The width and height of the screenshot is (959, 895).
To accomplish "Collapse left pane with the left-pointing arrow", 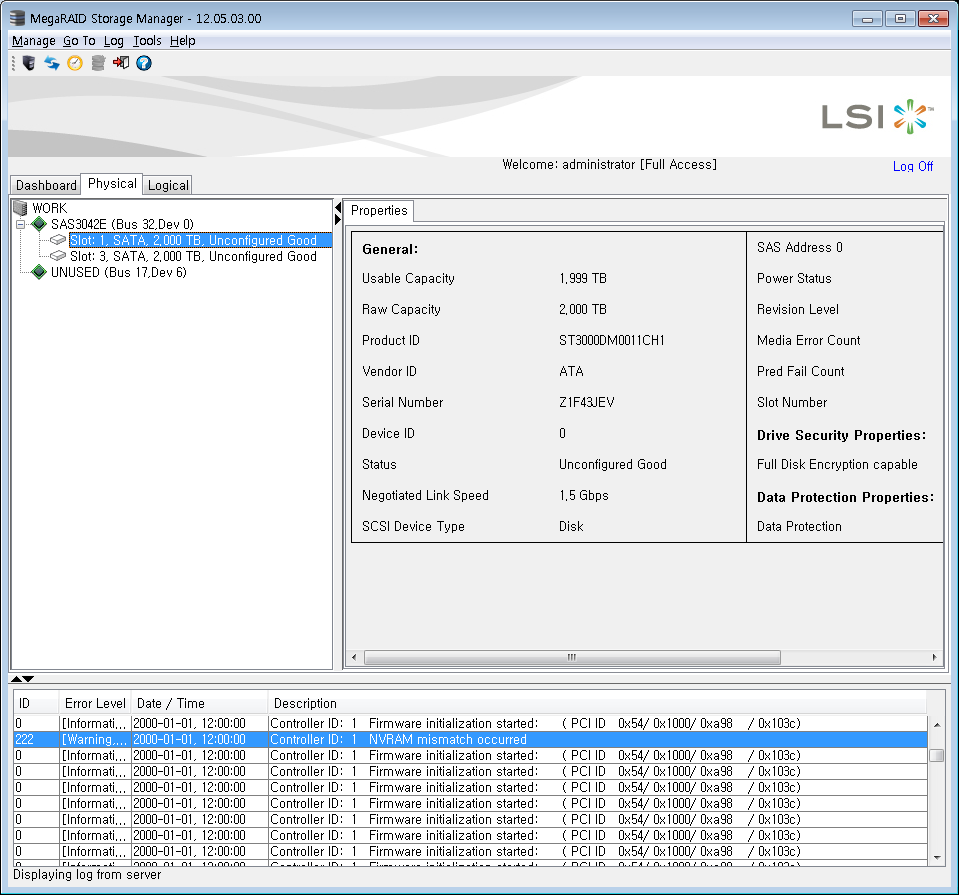I will tap(338, 209).
